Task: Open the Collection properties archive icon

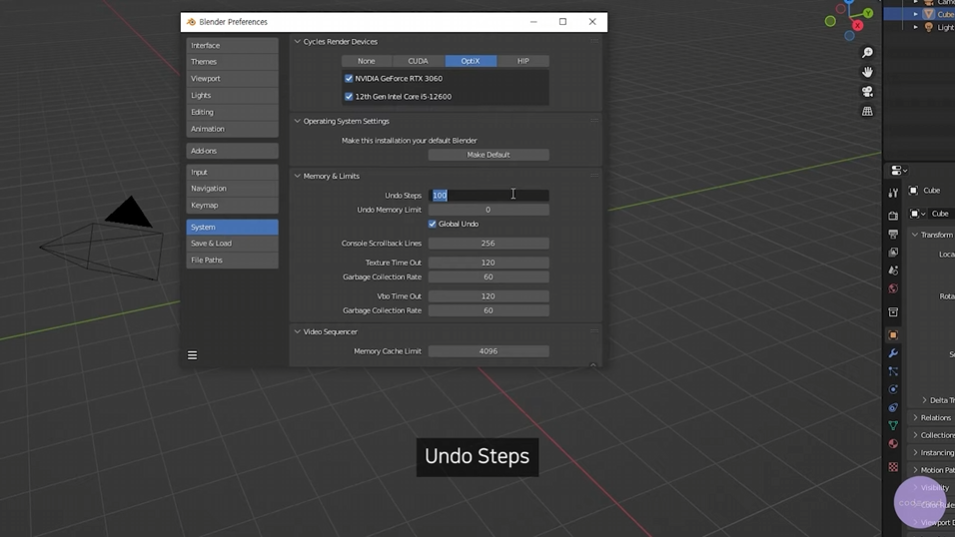Action: (893, 312)
